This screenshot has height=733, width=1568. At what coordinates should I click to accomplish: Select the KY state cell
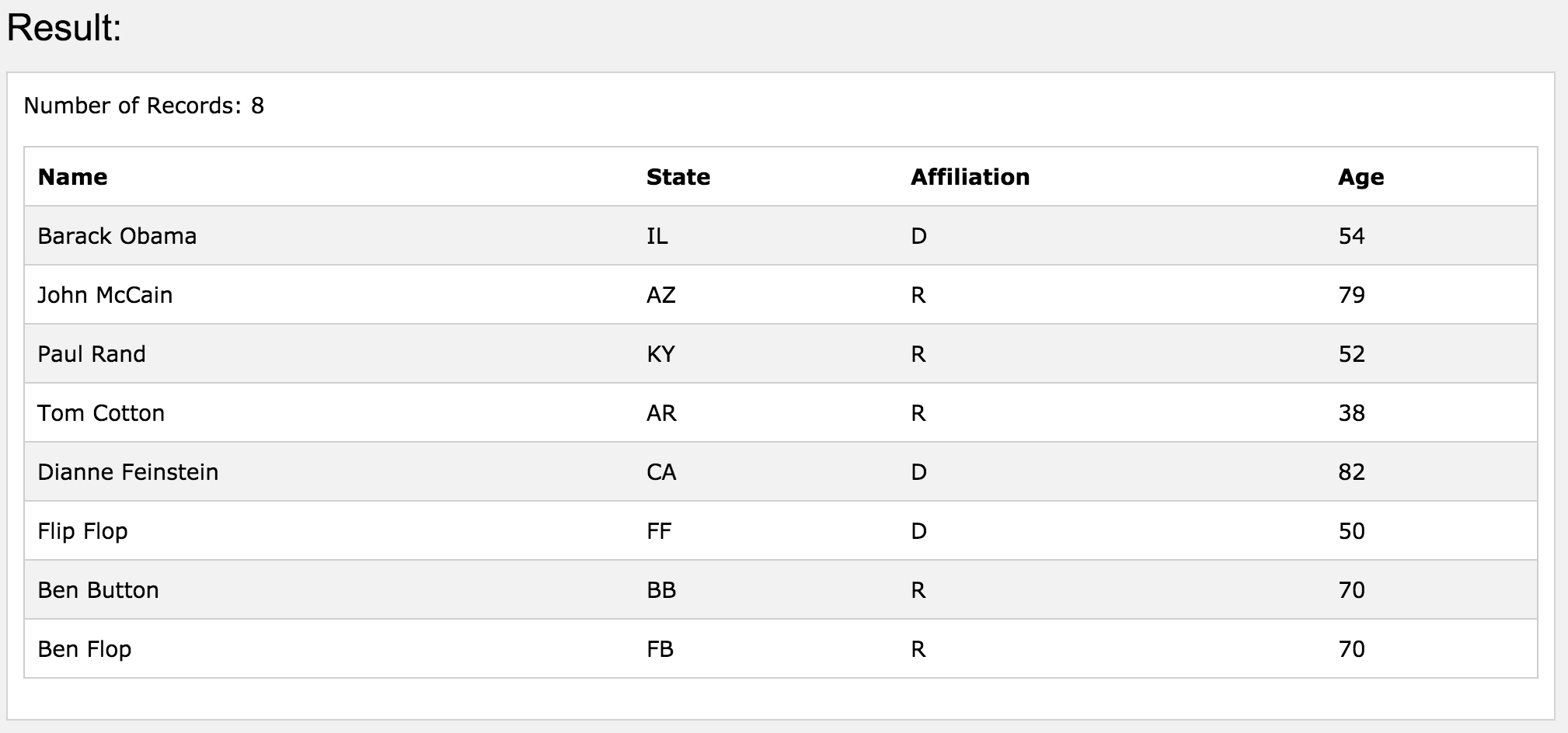click(660, 354)
